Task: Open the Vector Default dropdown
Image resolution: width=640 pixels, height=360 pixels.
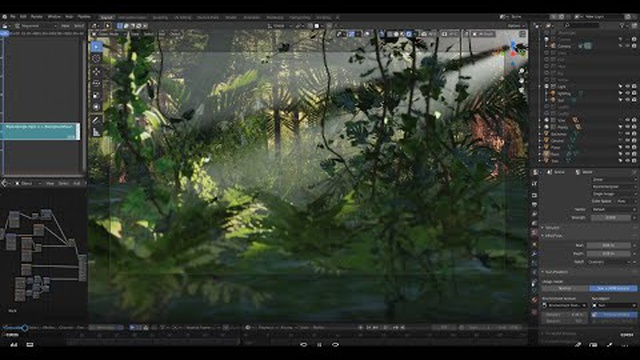Action: point(613,209)
